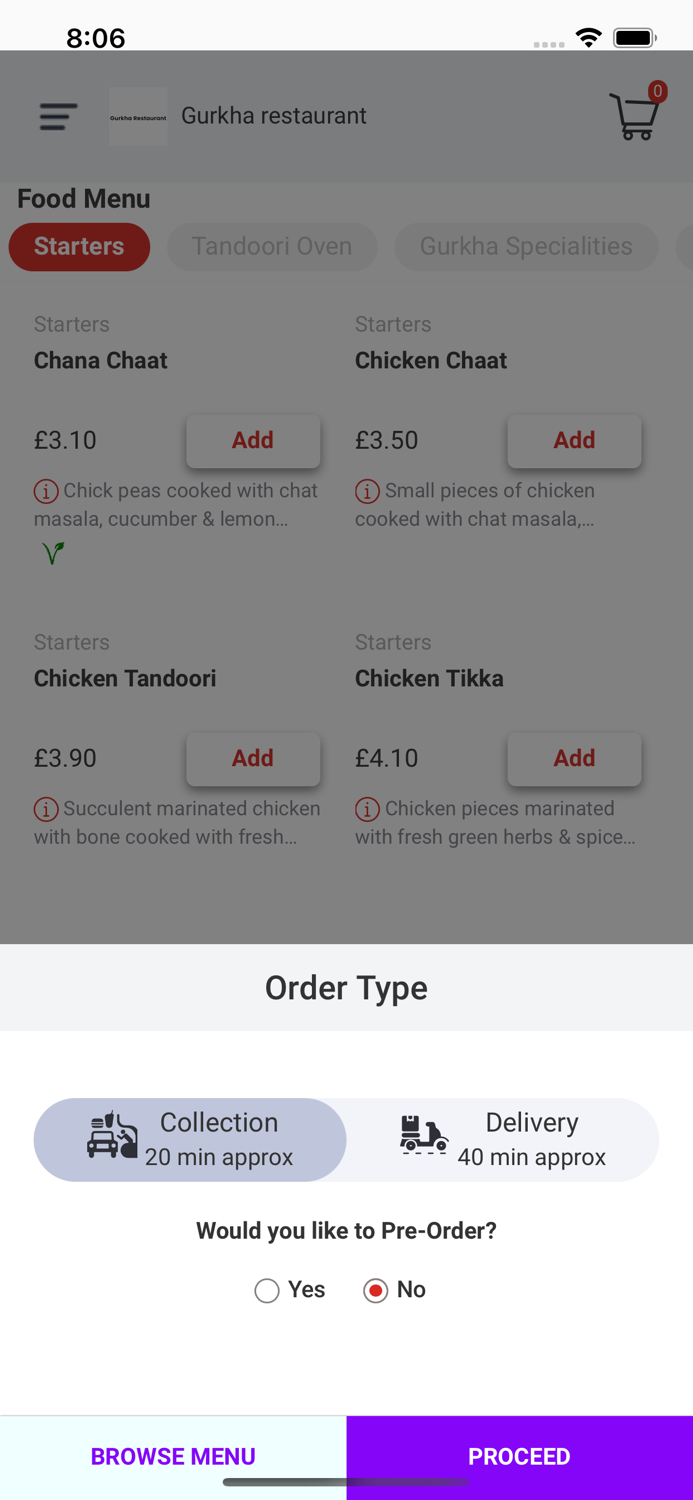Click the info icon beside Chicken Tikka description
693x1500 pixels.
click(367, 809)
